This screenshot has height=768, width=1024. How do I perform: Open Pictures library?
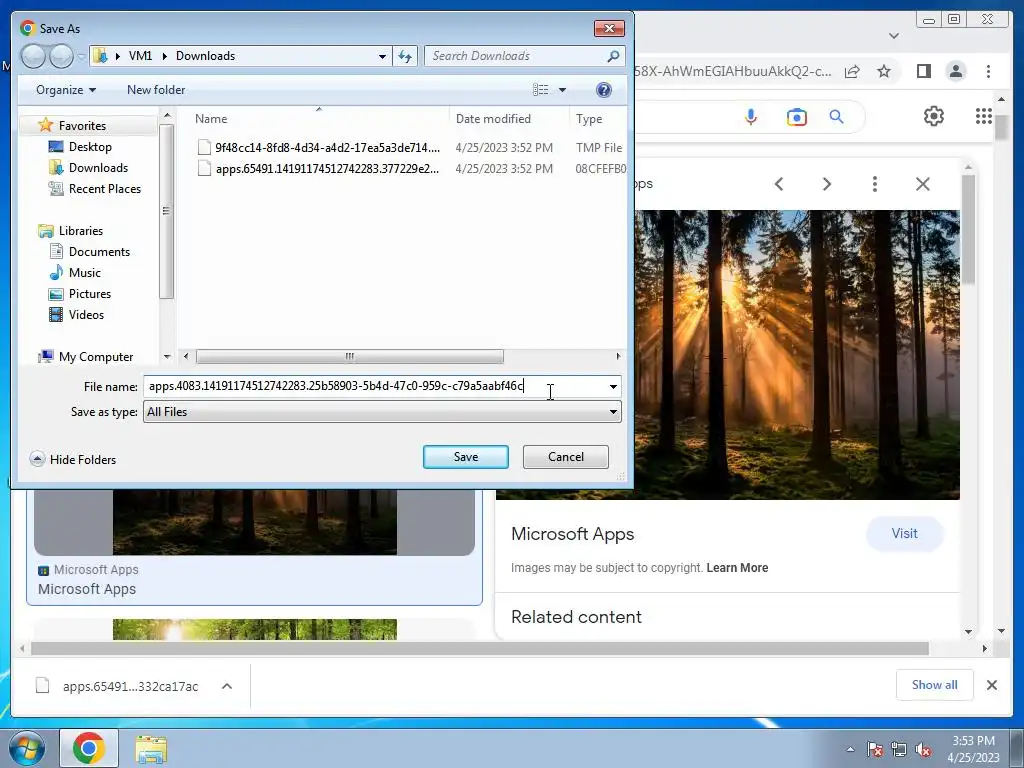[x=89, y=294]
